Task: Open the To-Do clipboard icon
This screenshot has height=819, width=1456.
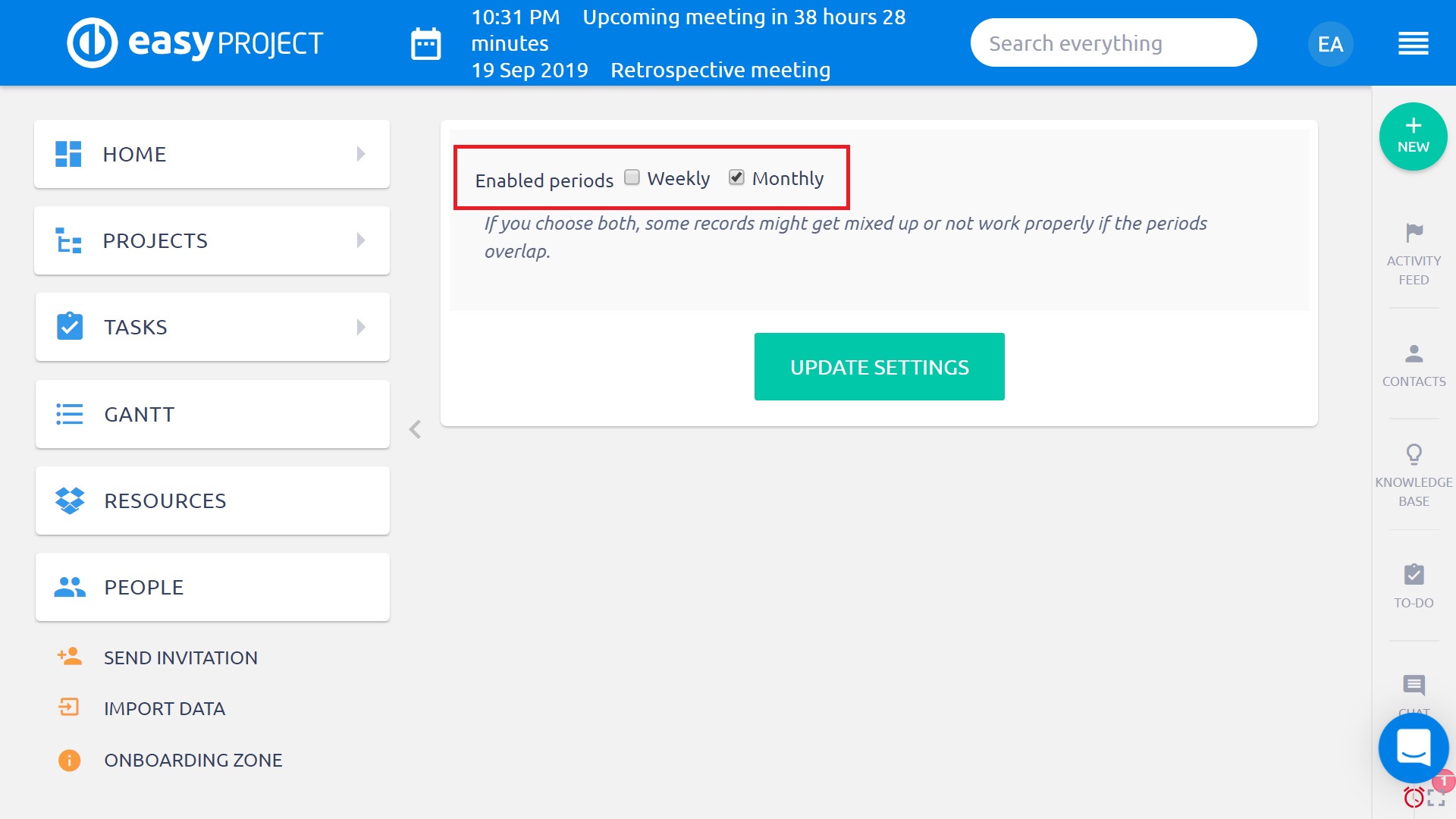Action: (1414, 575)
